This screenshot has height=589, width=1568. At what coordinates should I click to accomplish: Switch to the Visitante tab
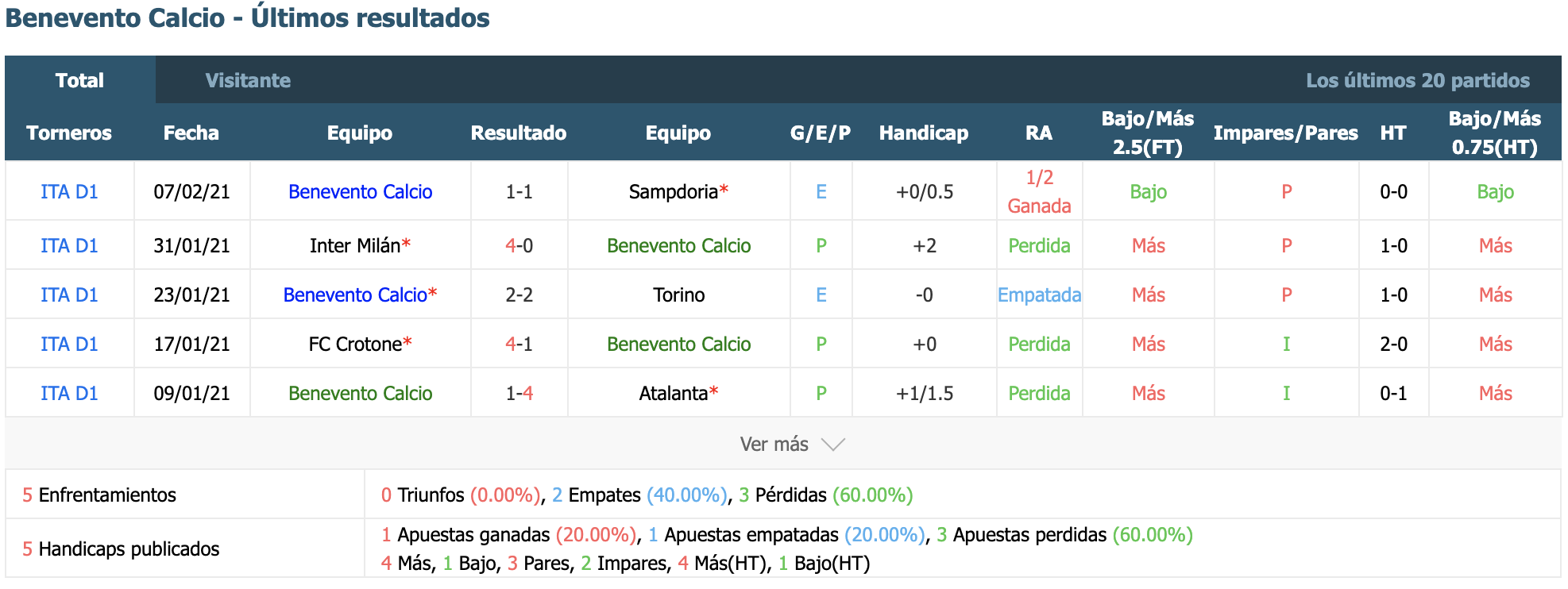click(x=248, y=80)
